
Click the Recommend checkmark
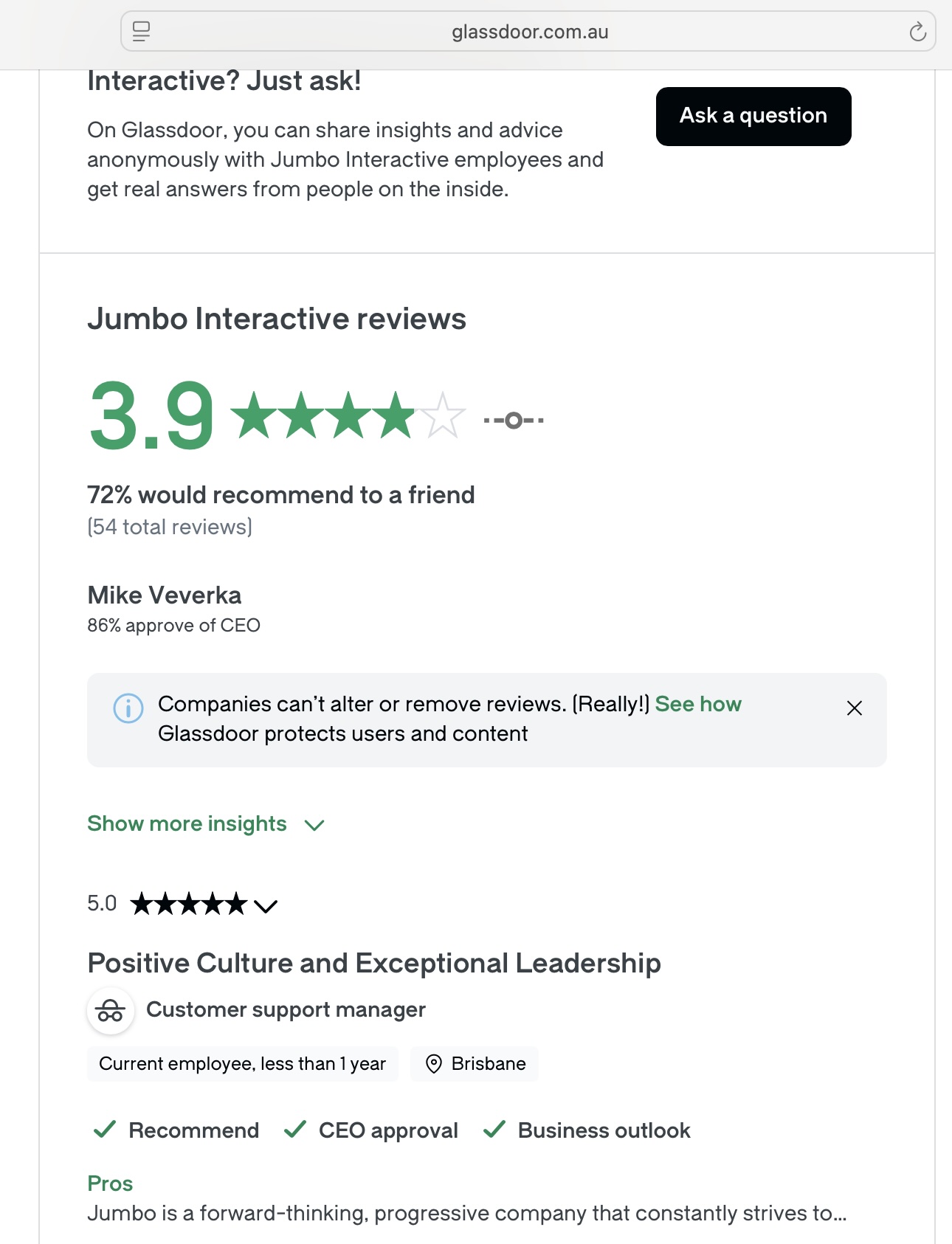coord(105,1130)
